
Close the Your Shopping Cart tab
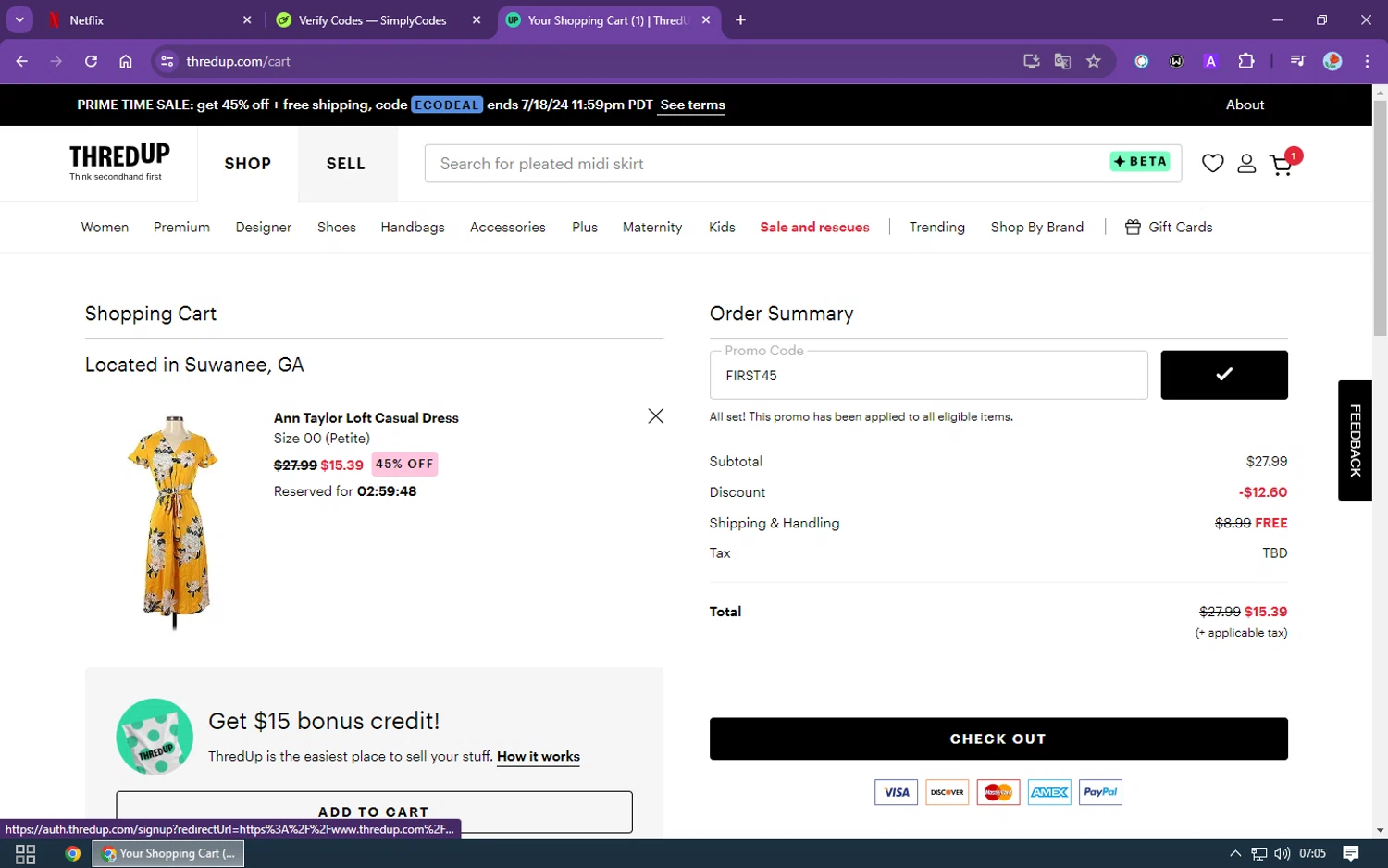(706, 19)
